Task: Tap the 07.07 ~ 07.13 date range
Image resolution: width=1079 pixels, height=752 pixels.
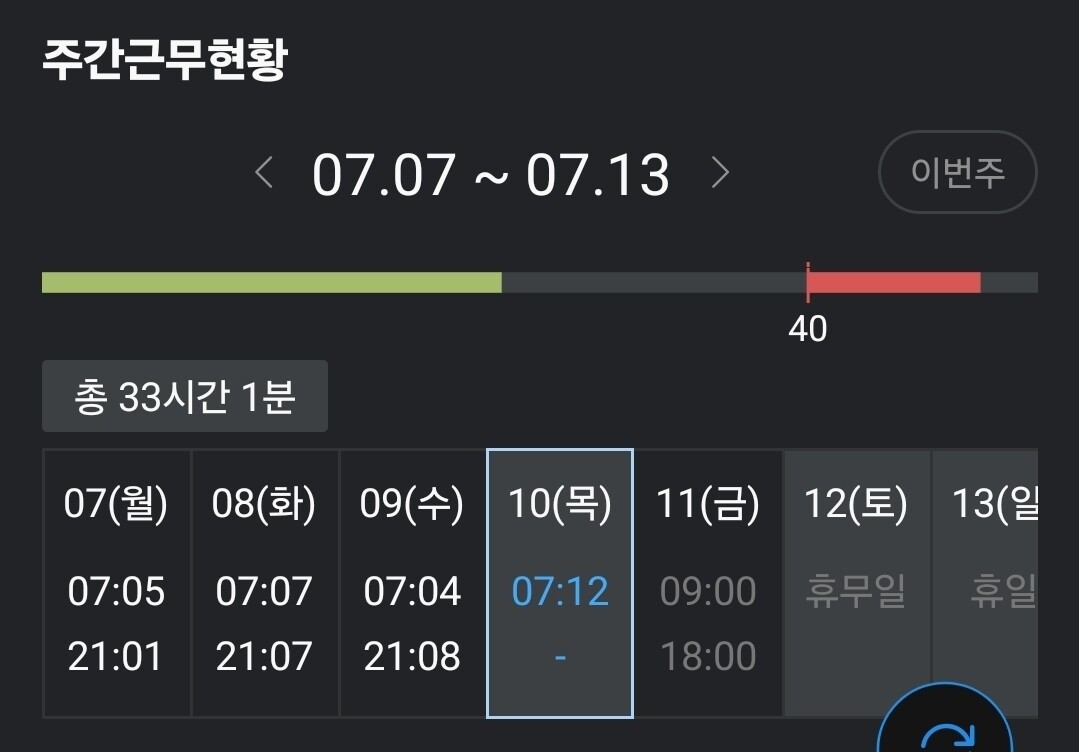Action: [491, 175]
